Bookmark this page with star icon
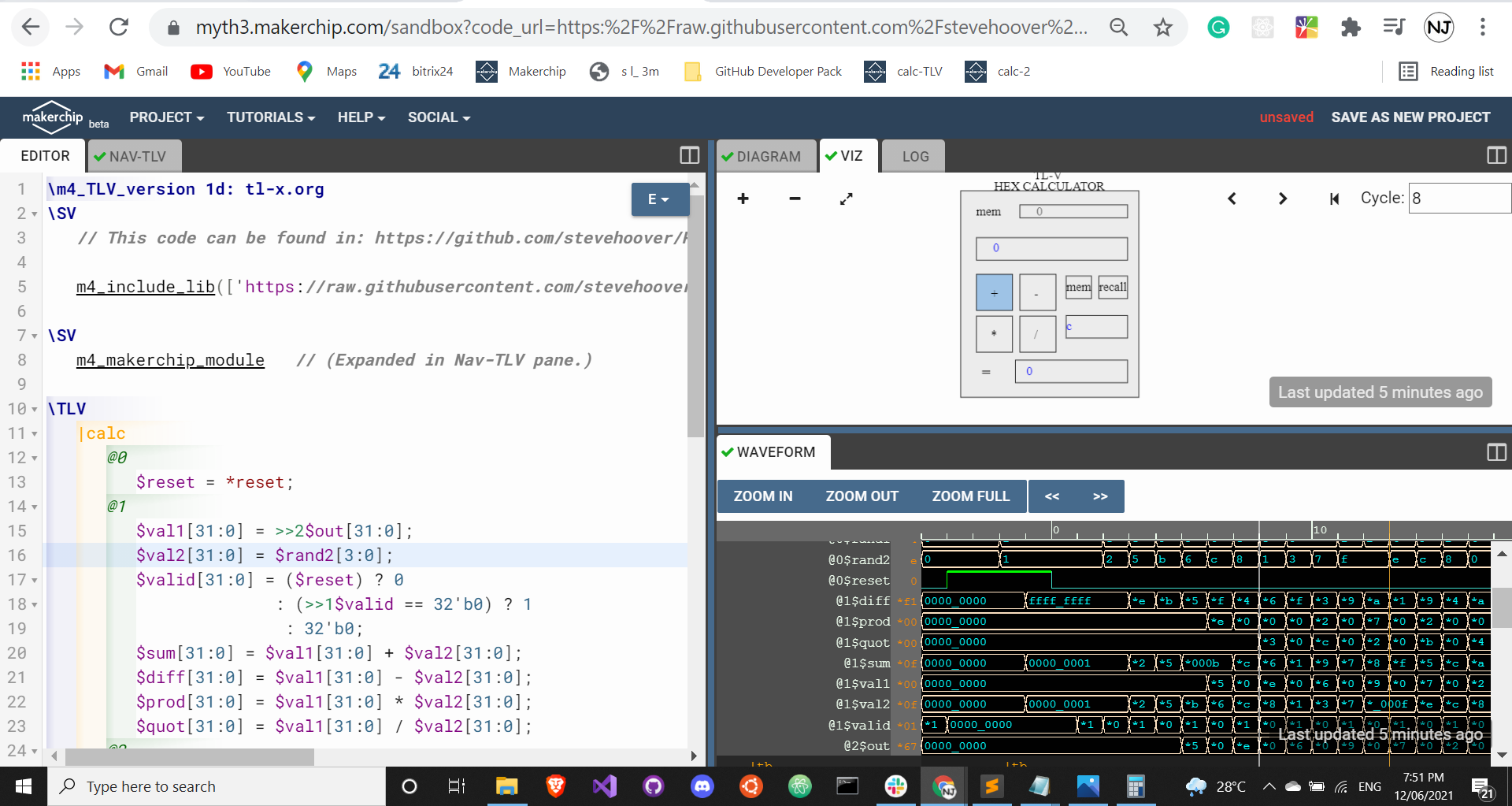Image resolution: width=1512 pixels, height=806 pixels. pyautogui.click(x=1162, y=28)
